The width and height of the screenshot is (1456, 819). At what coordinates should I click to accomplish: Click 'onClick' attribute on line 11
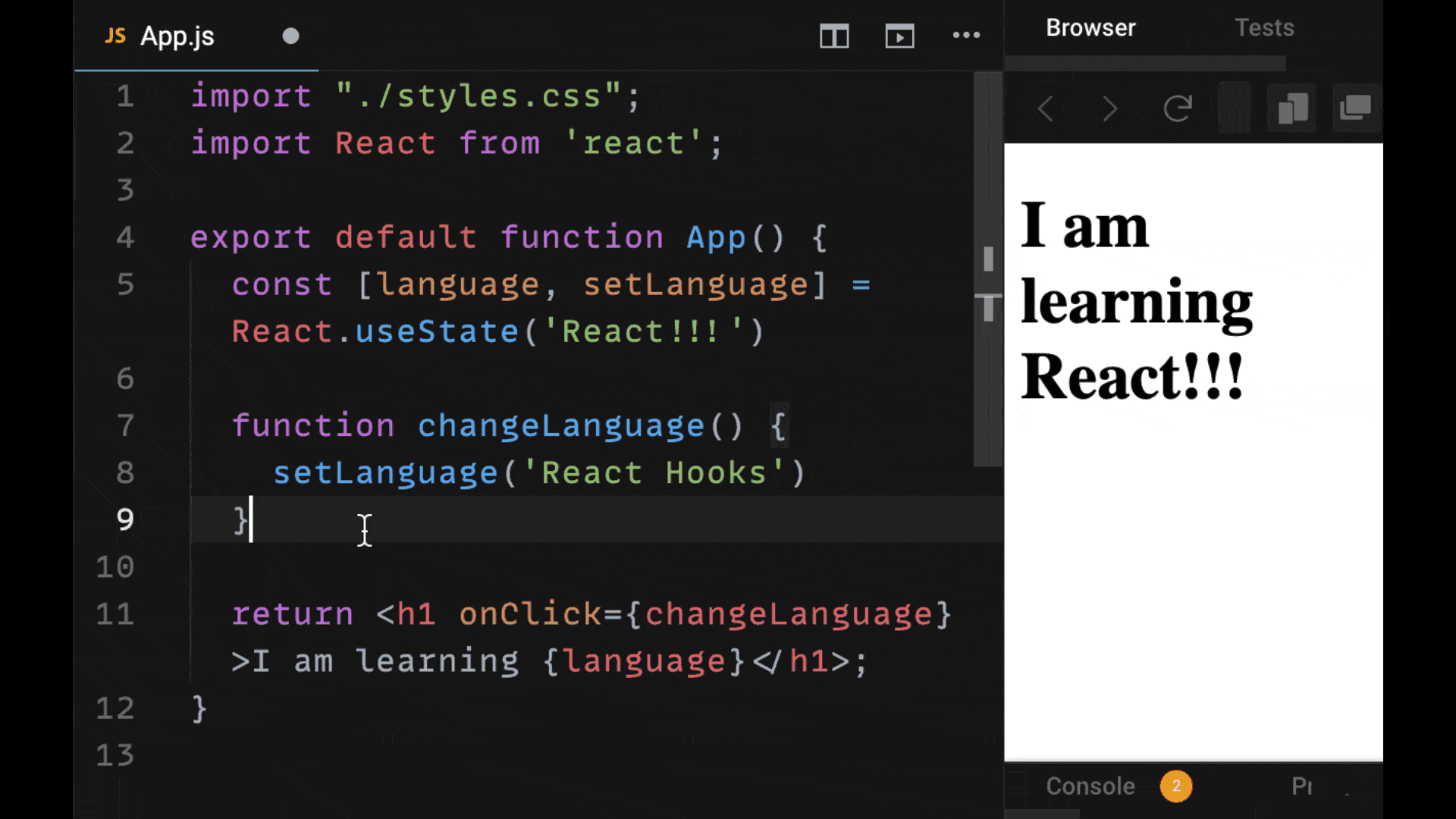click(530, 614)
